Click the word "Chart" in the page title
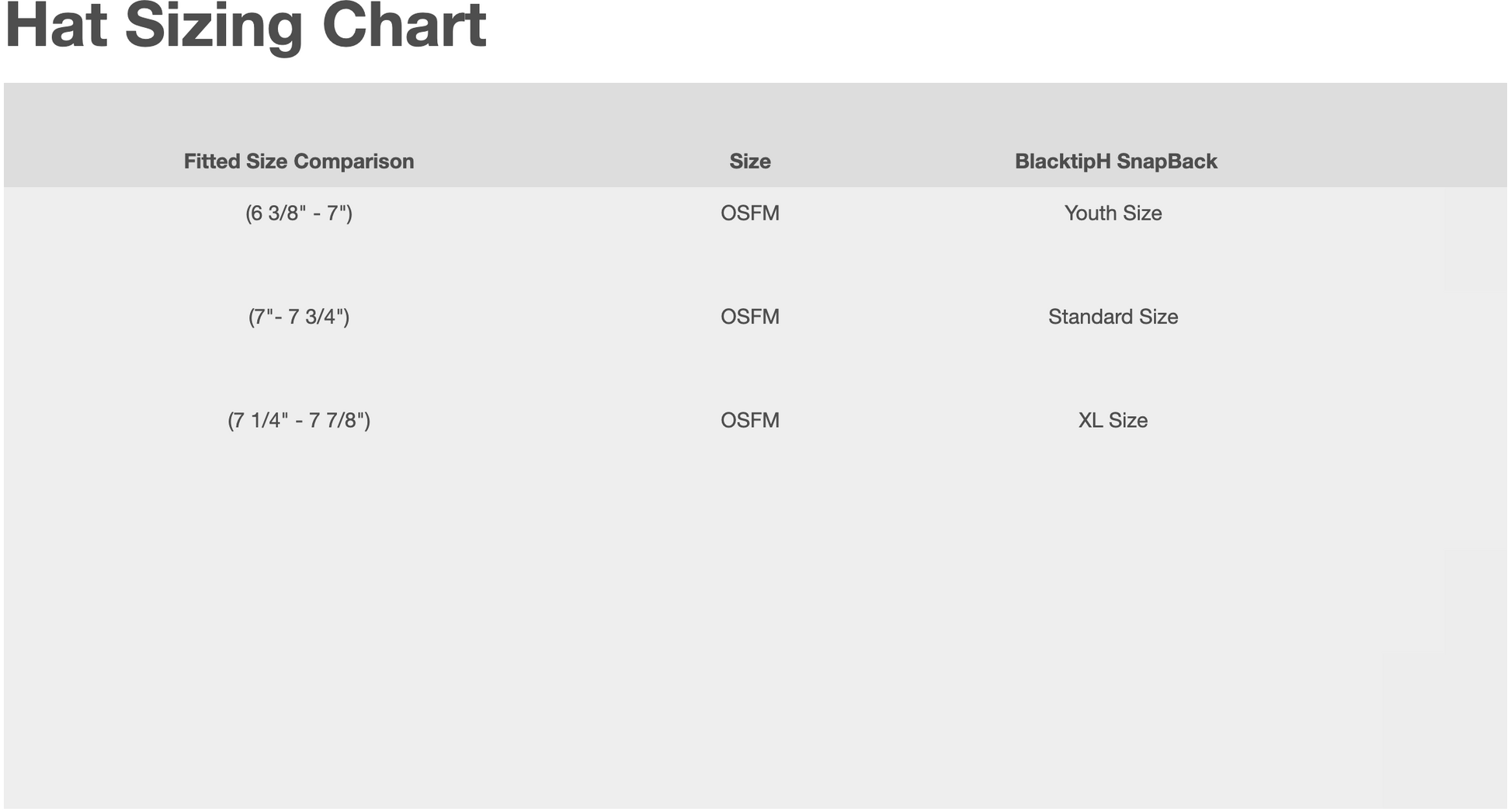The height and width of the screenshot is (812, 1511). (404, 25)
